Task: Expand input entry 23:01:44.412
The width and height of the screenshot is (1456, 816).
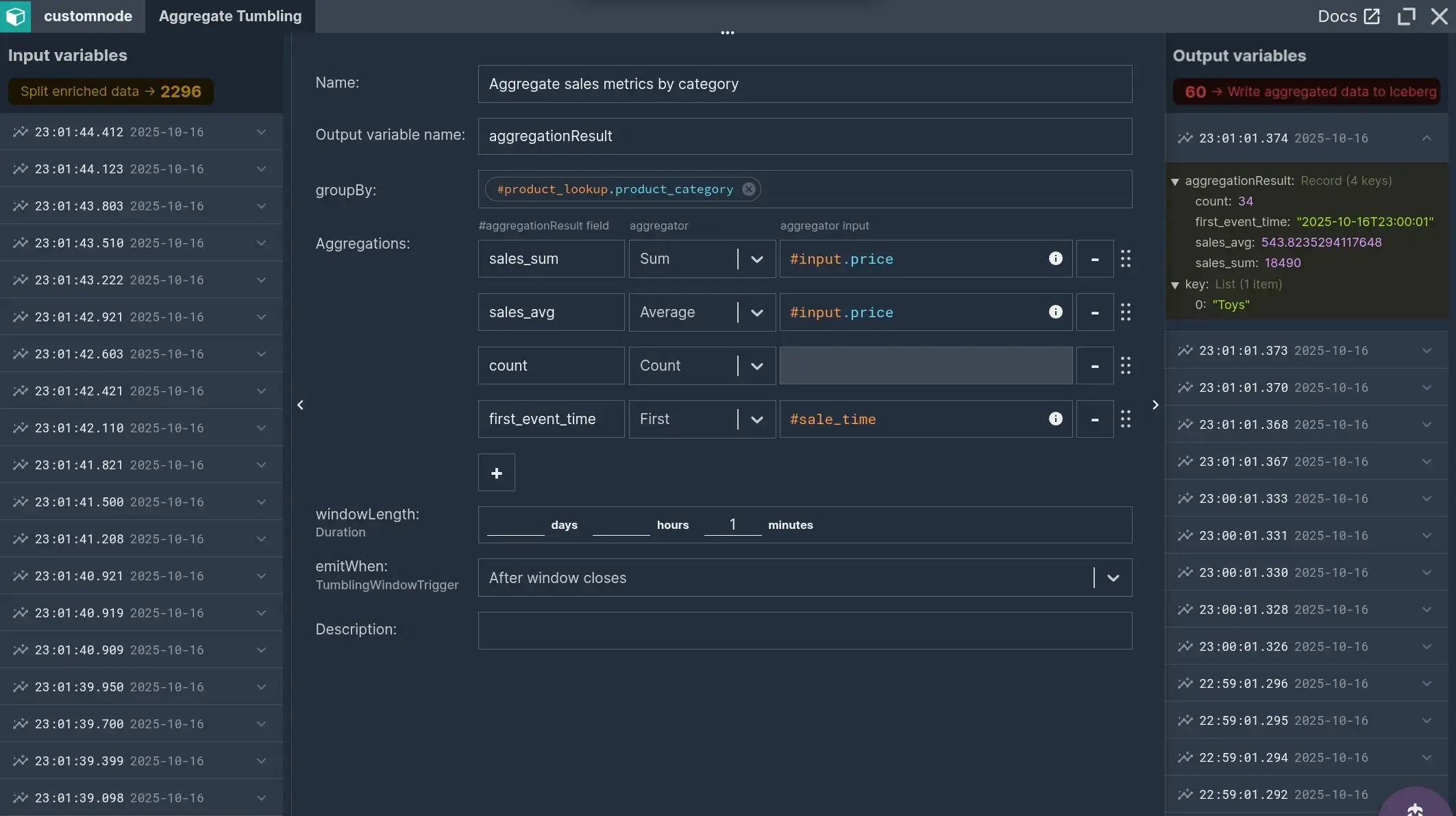Action: (141, 132)
